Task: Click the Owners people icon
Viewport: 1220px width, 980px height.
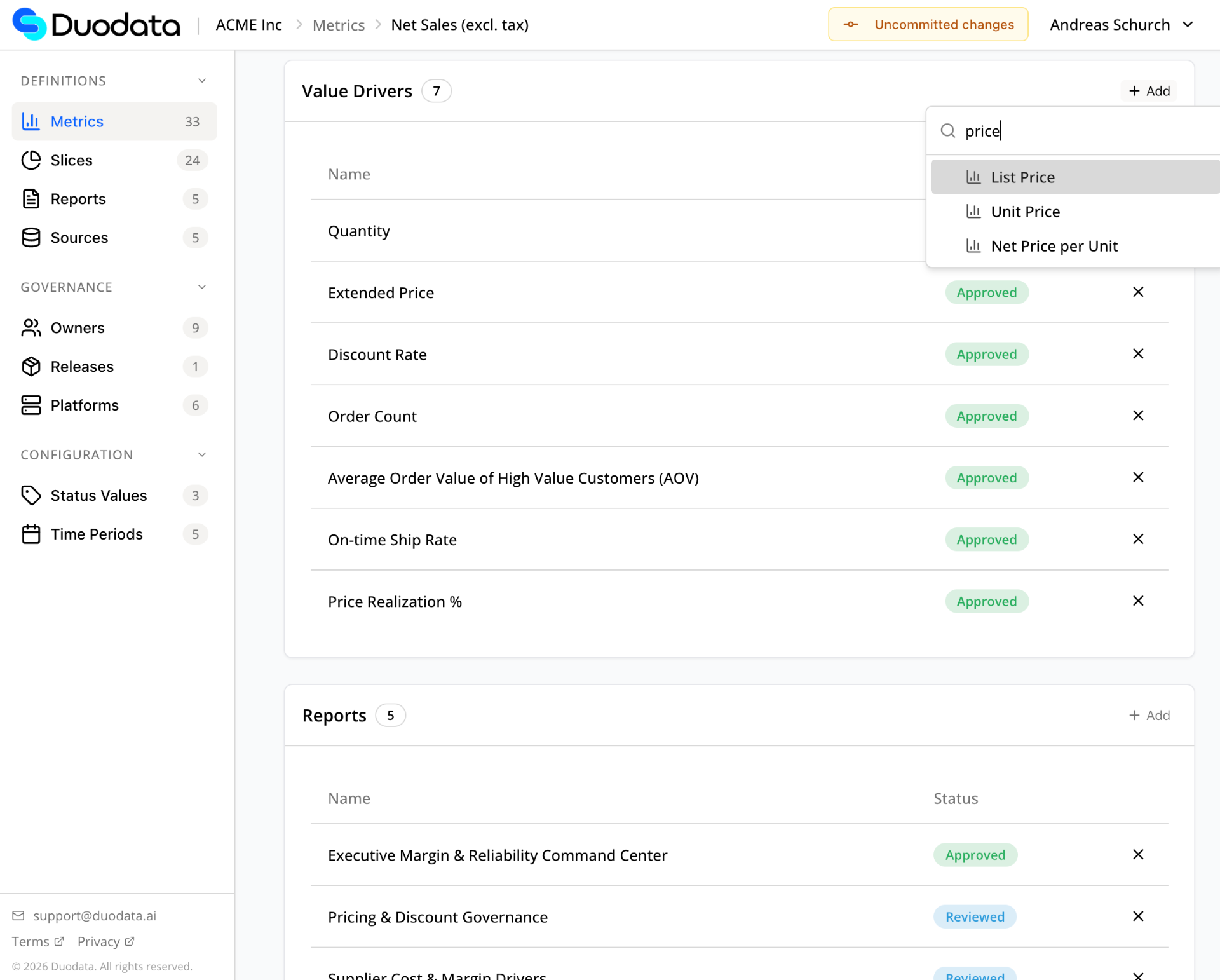Action: coord(30,328)
